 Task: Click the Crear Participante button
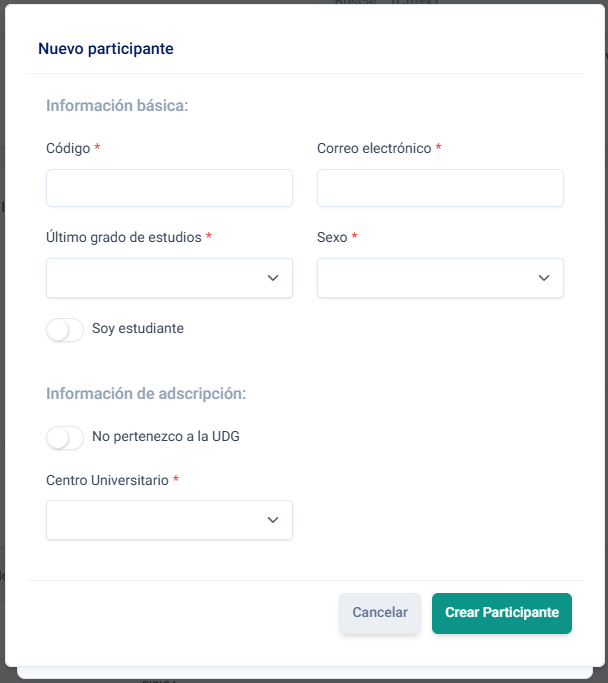tap(502, 613)
